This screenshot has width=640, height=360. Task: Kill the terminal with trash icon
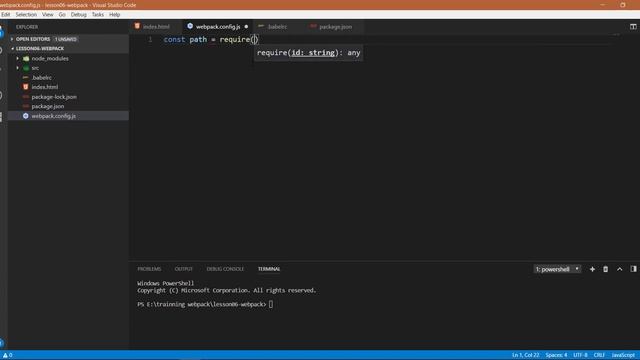point(606,269)
